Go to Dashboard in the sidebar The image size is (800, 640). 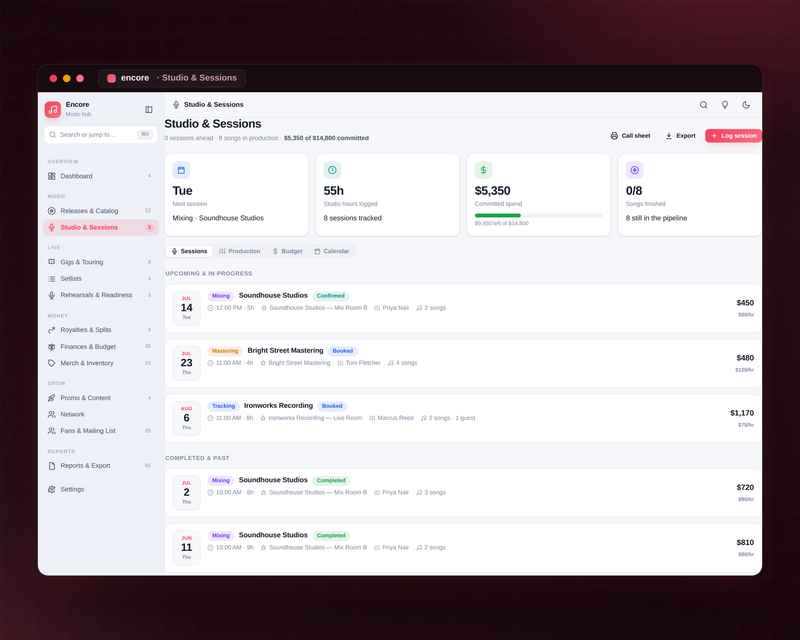(101, 176)
